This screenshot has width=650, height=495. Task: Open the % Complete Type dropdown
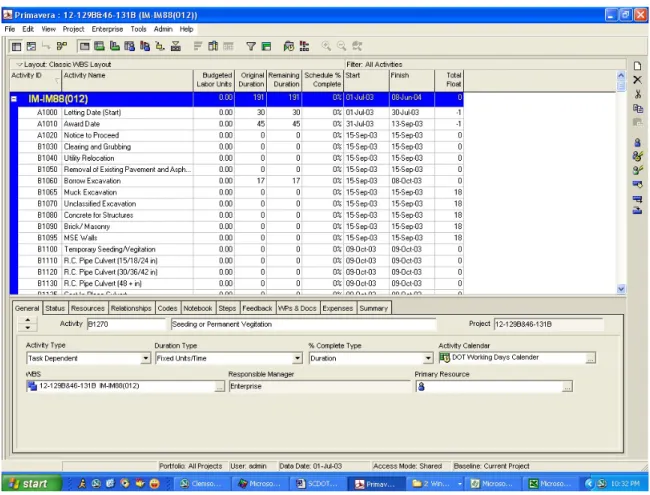point(428,358)
